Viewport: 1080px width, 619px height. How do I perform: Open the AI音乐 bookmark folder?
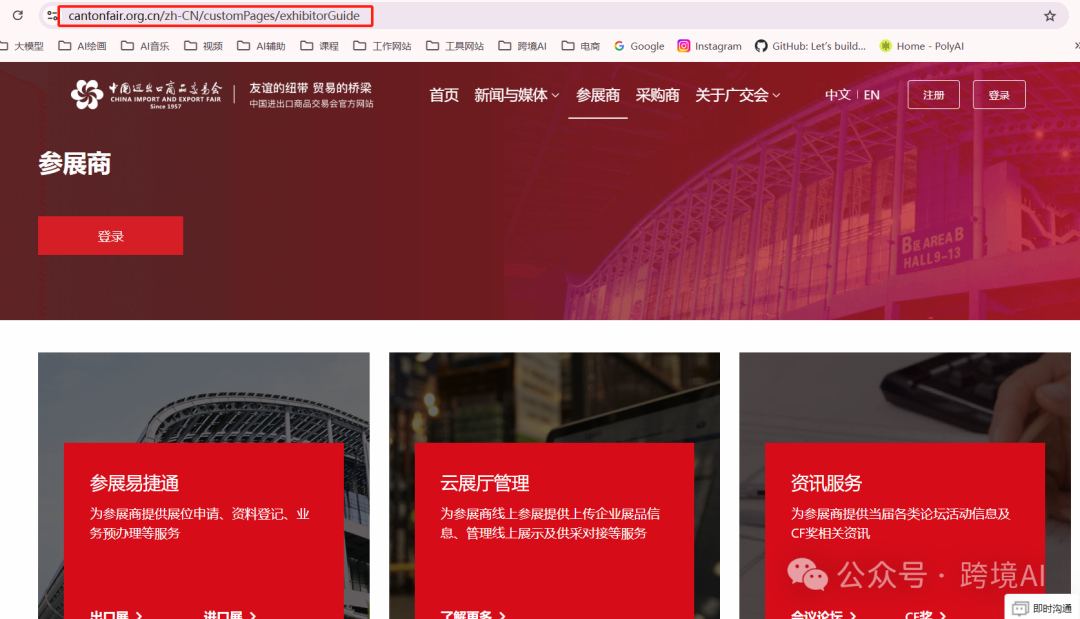(x=145, y=46)
